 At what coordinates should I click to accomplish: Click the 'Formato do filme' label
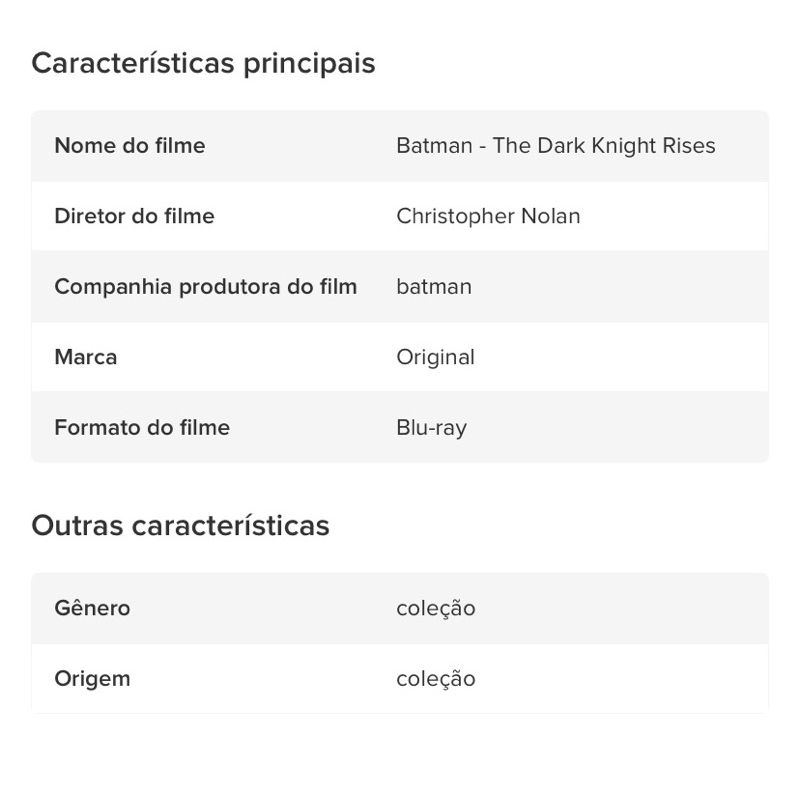tap(142, 428)
